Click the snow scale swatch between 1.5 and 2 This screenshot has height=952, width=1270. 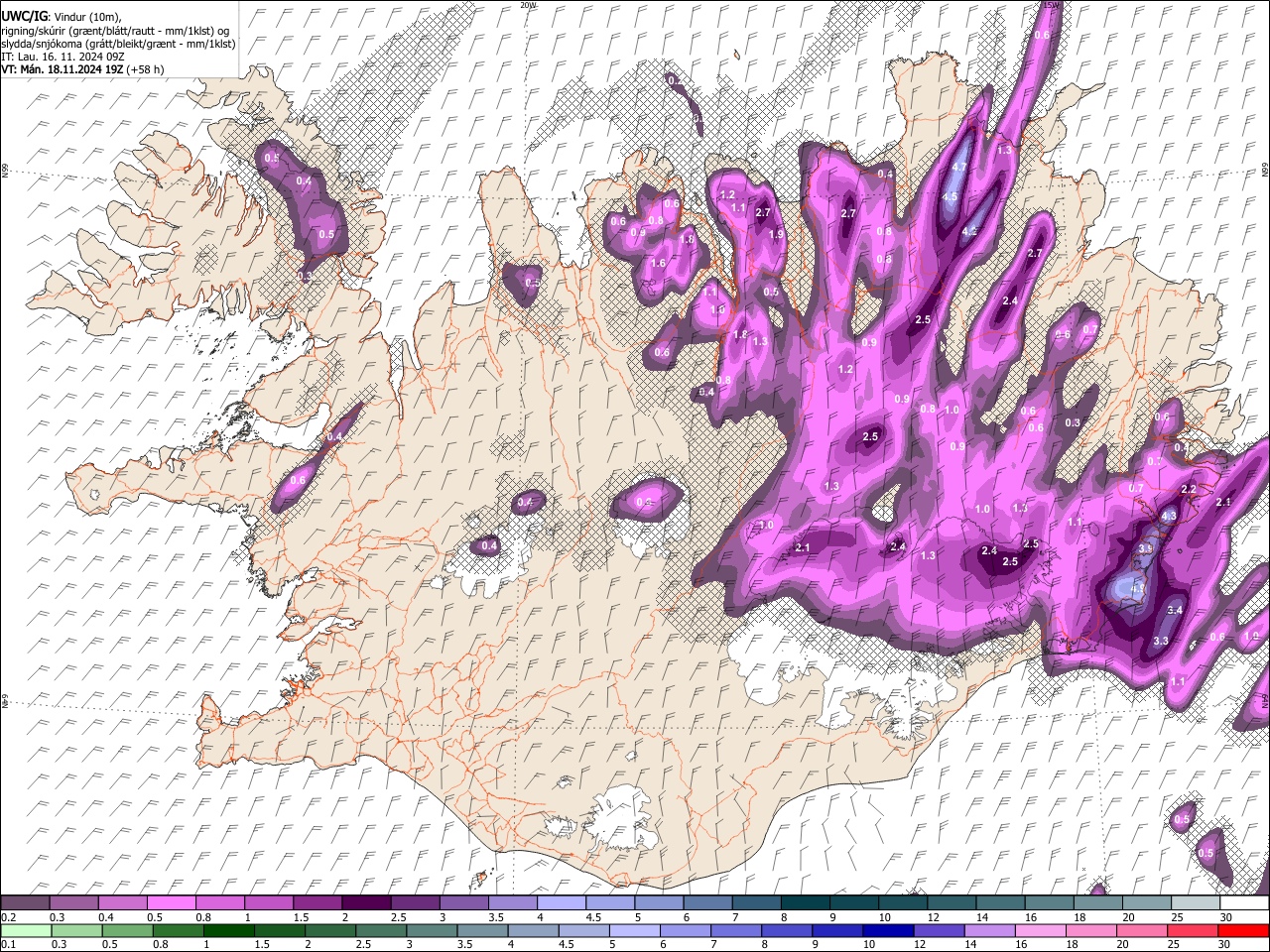click(317, 903)
